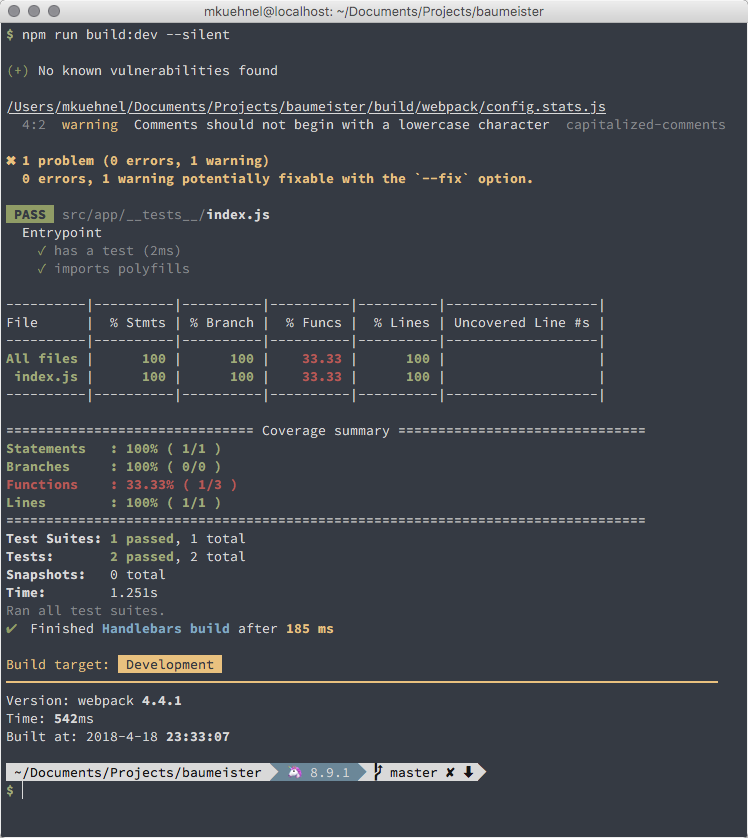This screenshot has height=838, width=748.
Task: Click the % Stmts 100 in All files row
Action: tap(154, 359)
